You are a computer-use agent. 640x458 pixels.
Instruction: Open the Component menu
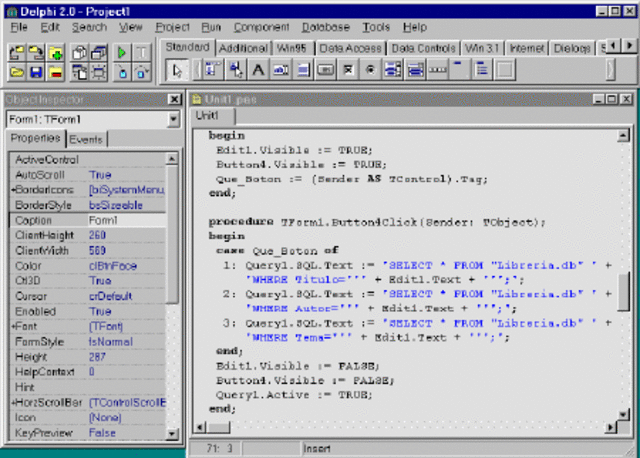click(x=261, y=27)
